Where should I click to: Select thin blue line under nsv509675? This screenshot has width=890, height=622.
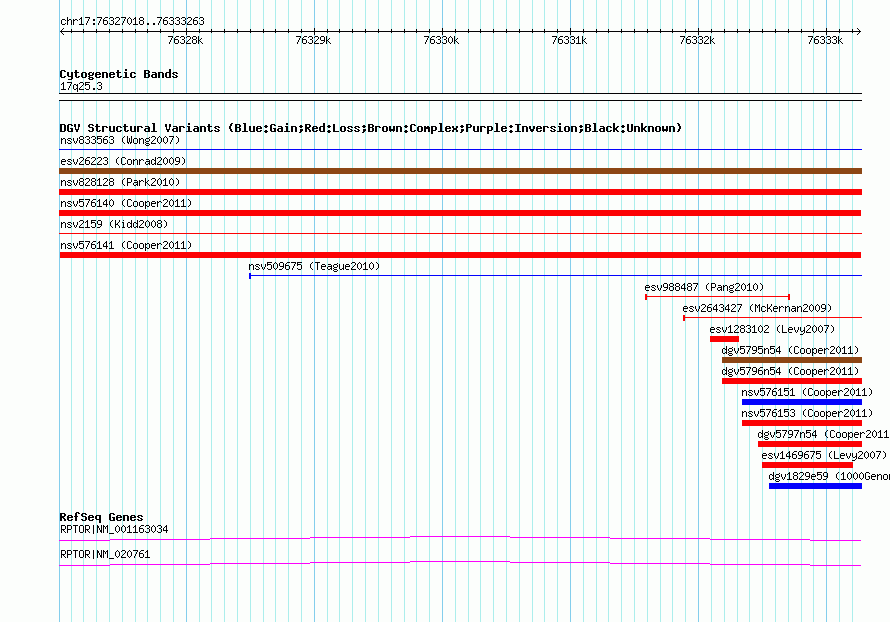556,276
